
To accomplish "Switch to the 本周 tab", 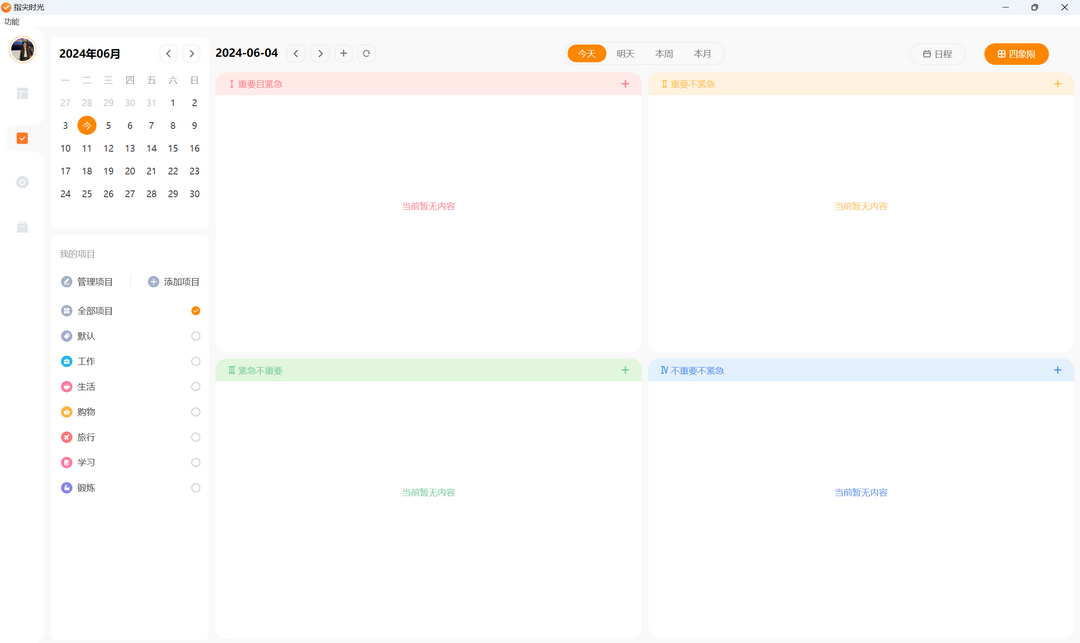I will 664,54.
